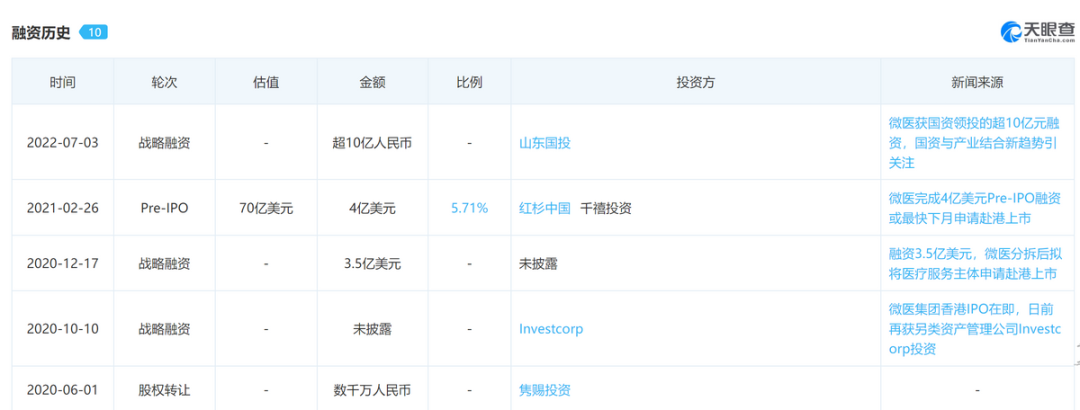Open news about 融资3.5亿美元 分拆

[971, 264]
